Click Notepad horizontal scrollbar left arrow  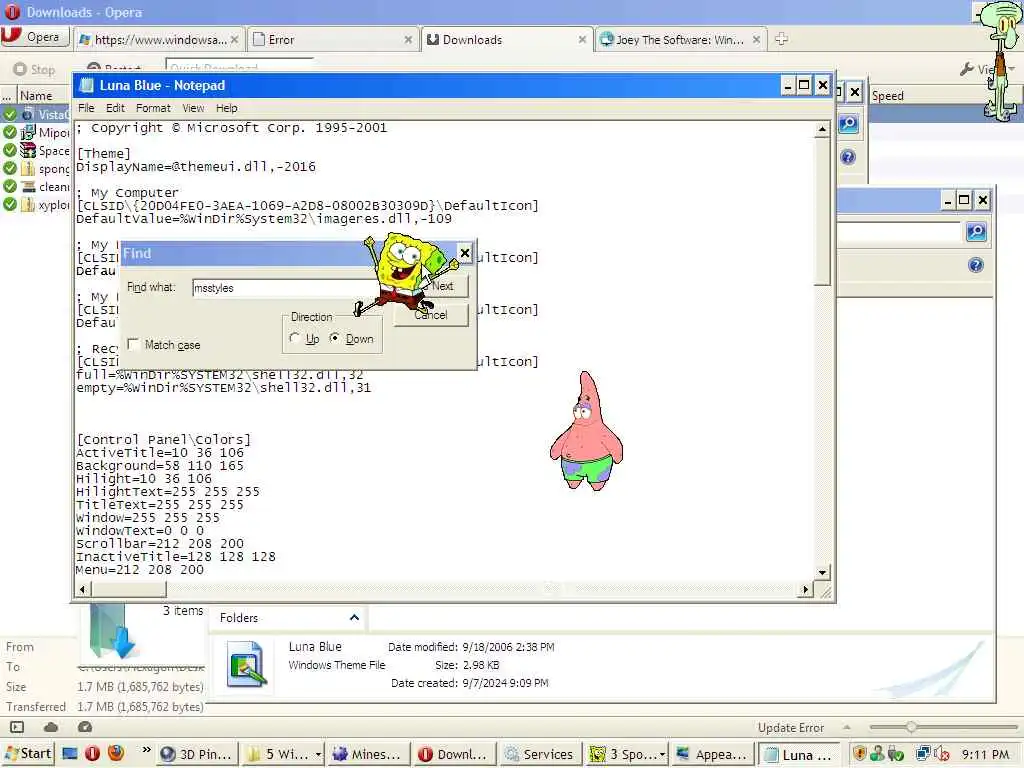point(82,590)
